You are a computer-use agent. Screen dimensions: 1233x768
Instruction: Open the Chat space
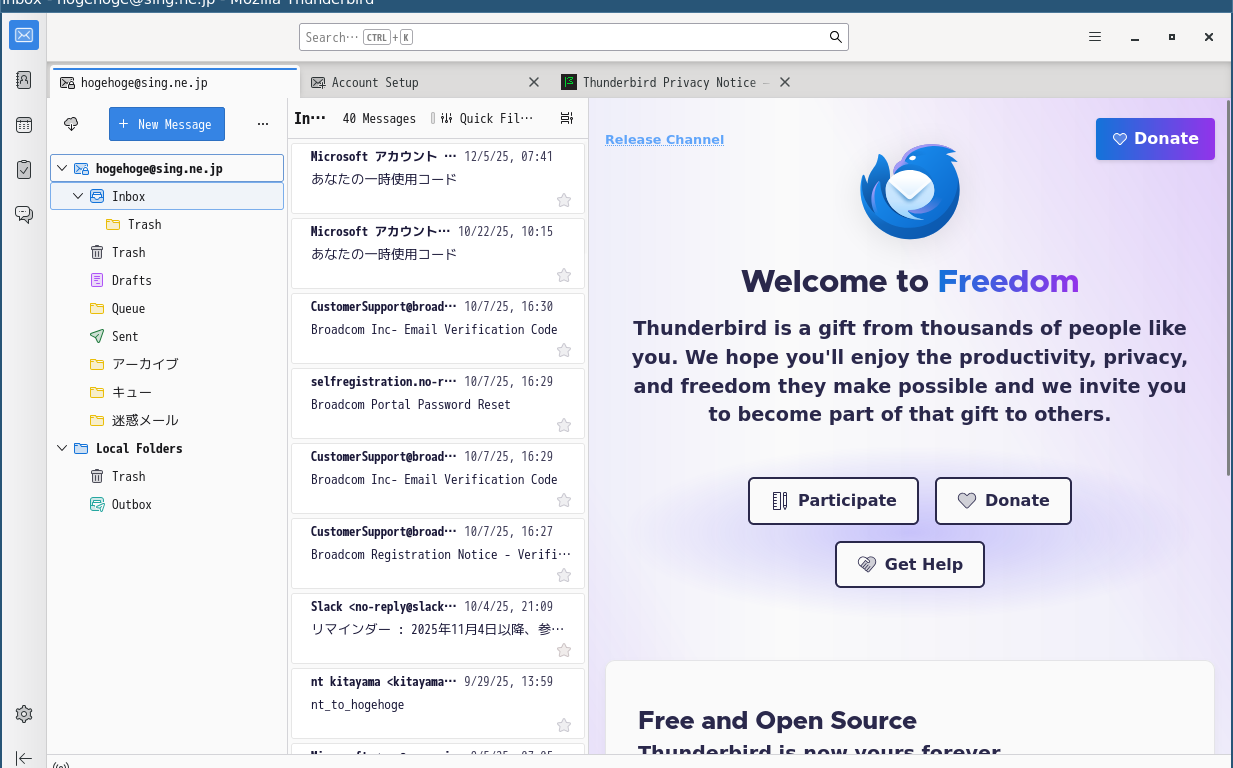pos(23,214)
